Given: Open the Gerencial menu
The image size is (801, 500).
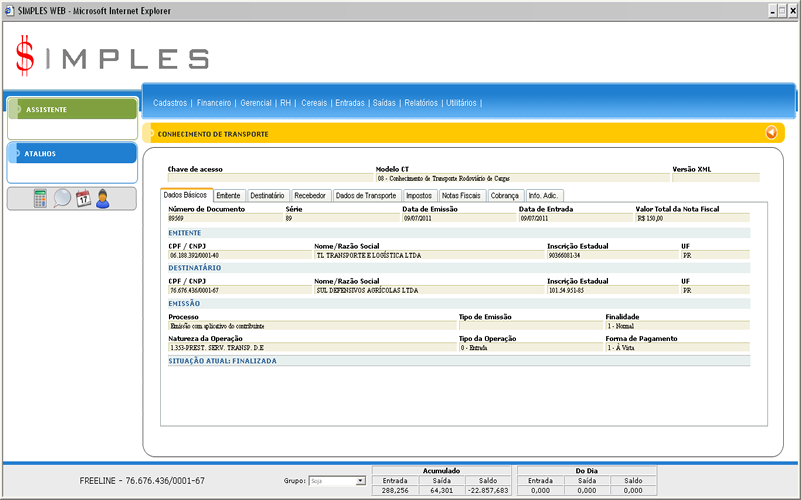Looking at the screenshot, I should 256,103.
